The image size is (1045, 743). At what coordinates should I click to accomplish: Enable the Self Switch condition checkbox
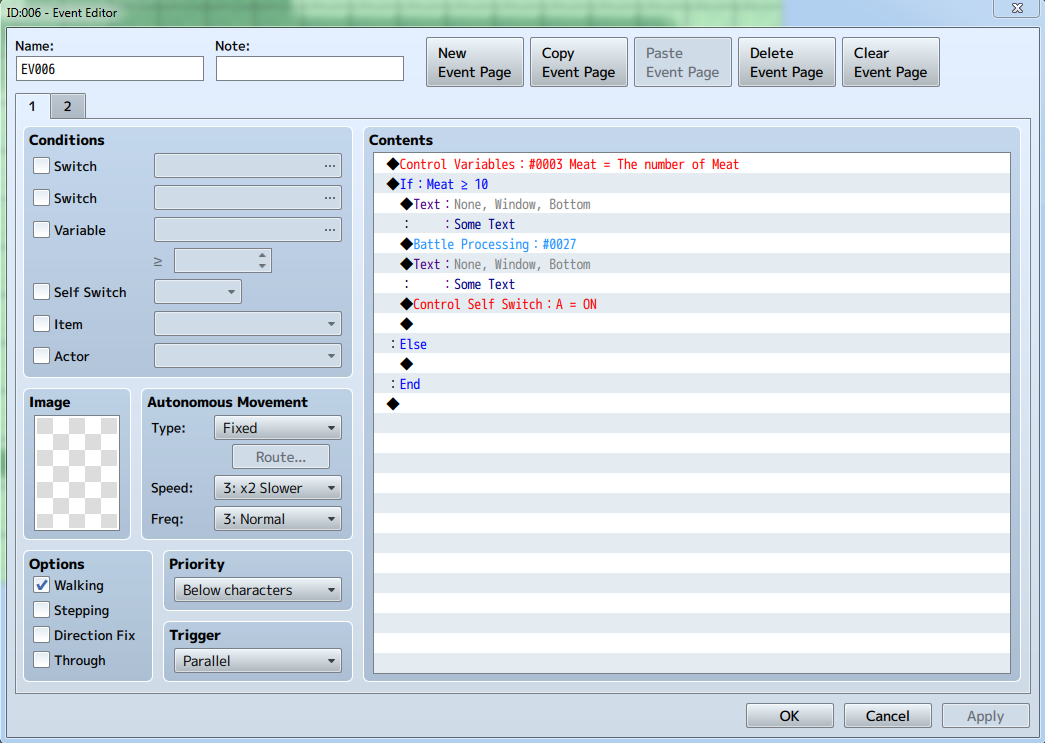(41, 292)
